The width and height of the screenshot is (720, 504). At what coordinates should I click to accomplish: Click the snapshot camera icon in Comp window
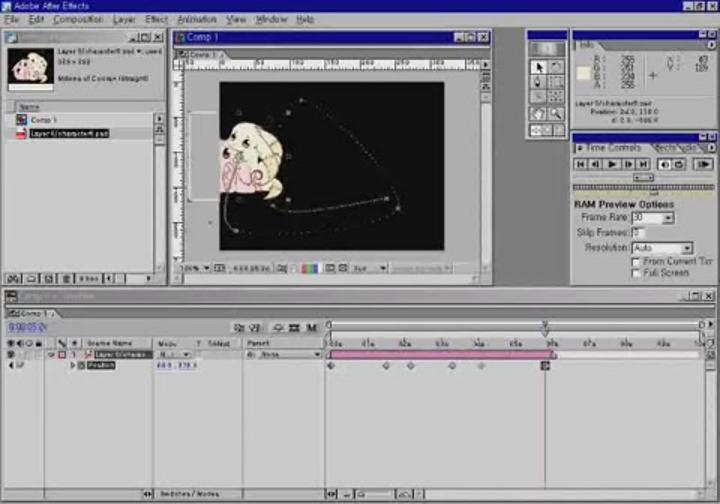(x=281, y=268)
